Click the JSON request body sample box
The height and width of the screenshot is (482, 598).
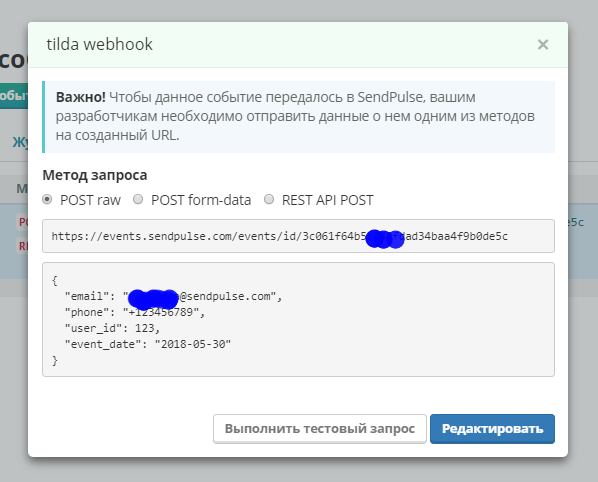298,320
